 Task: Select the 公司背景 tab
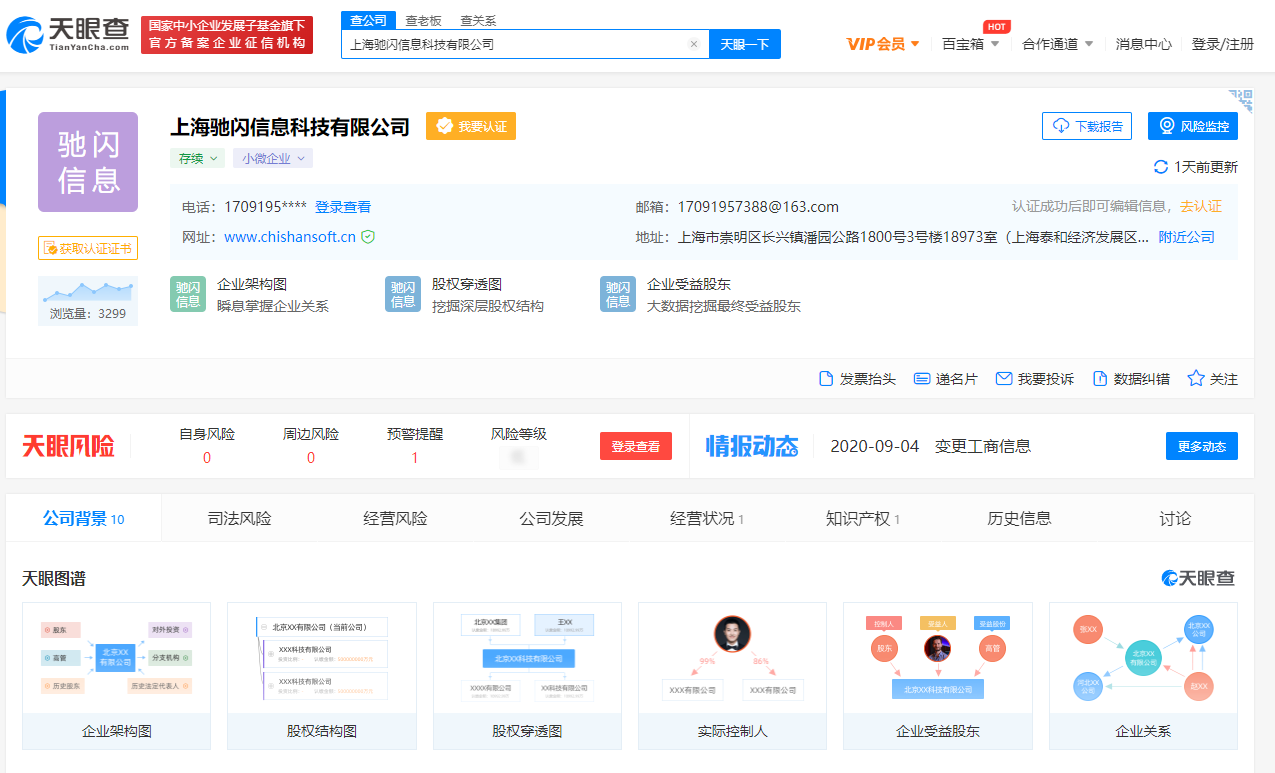tap(83, 518)
